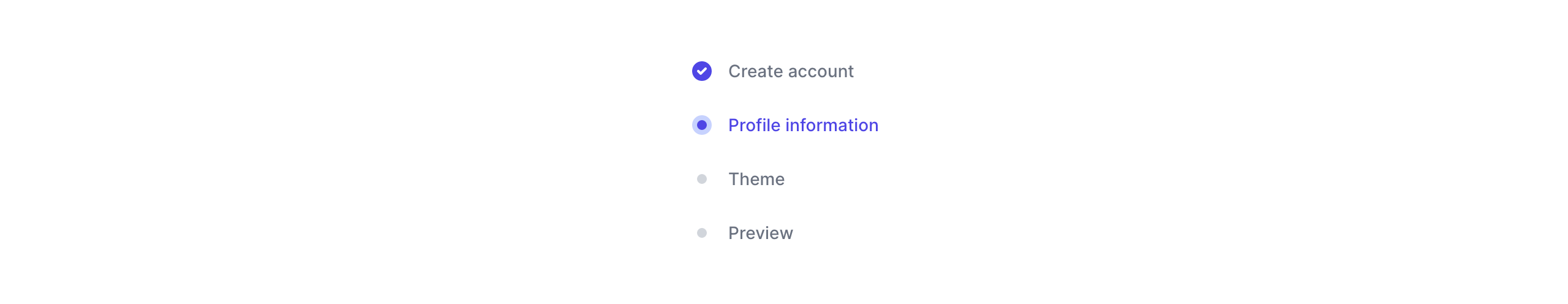Select the final Preview step bullet
The height and width of the screenshot is (304, 1568).
701,233
